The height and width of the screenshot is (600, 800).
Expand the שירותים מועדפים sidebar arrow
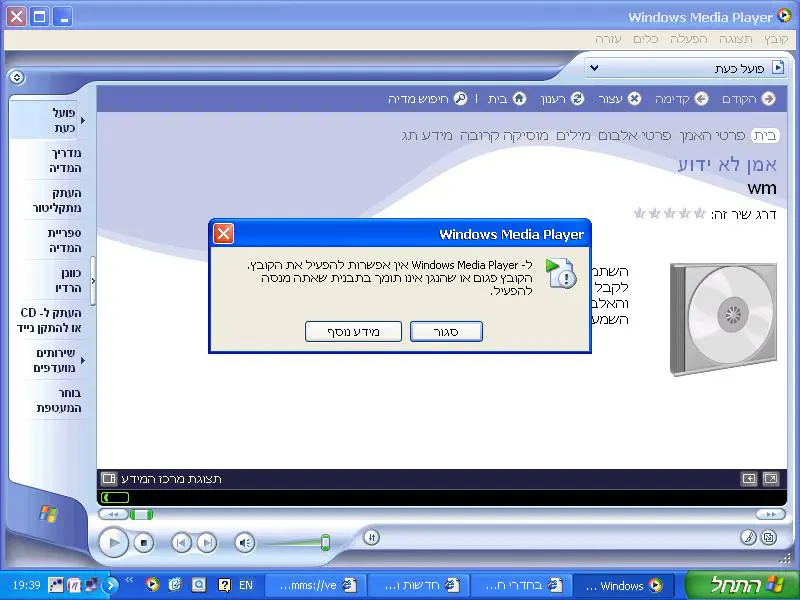(x=83, y=360)
